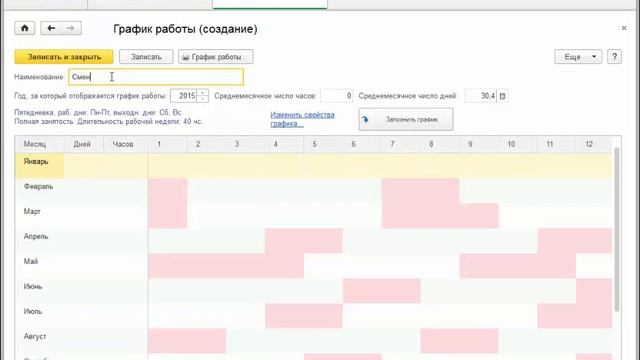The image size is (640, 360).
Task: Click the Среднемесячное число дней field
Action: click(481, 96)
